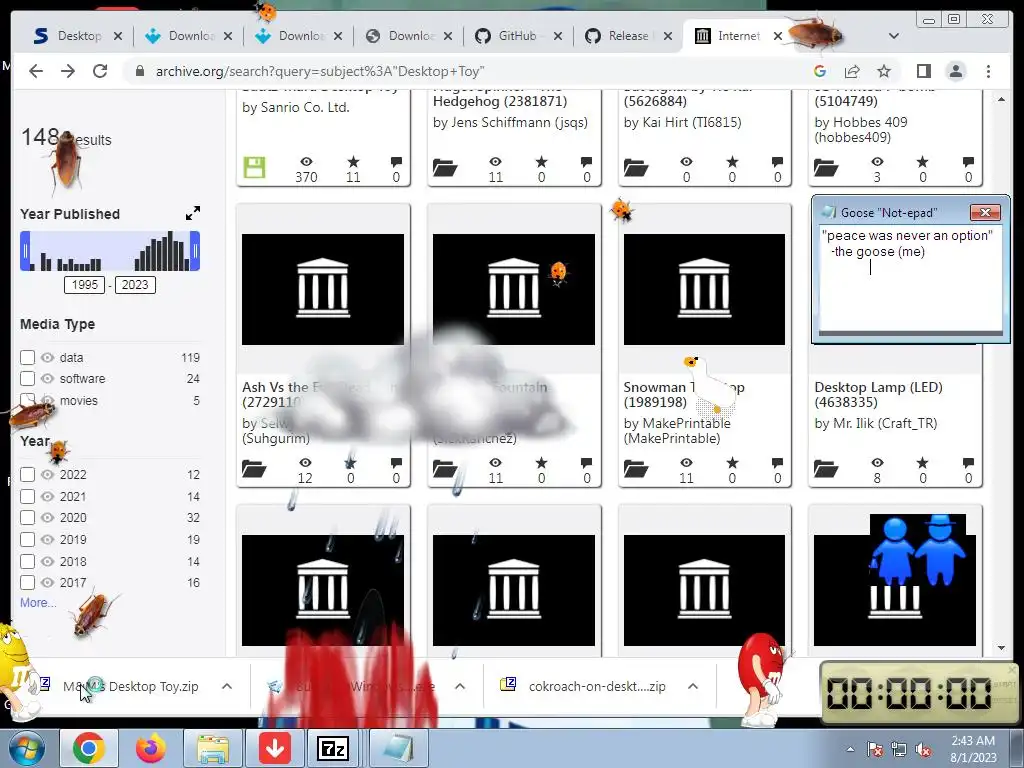The image size is (1024, 768).
Task: Go back to the previous page
Action: (36, 71)
